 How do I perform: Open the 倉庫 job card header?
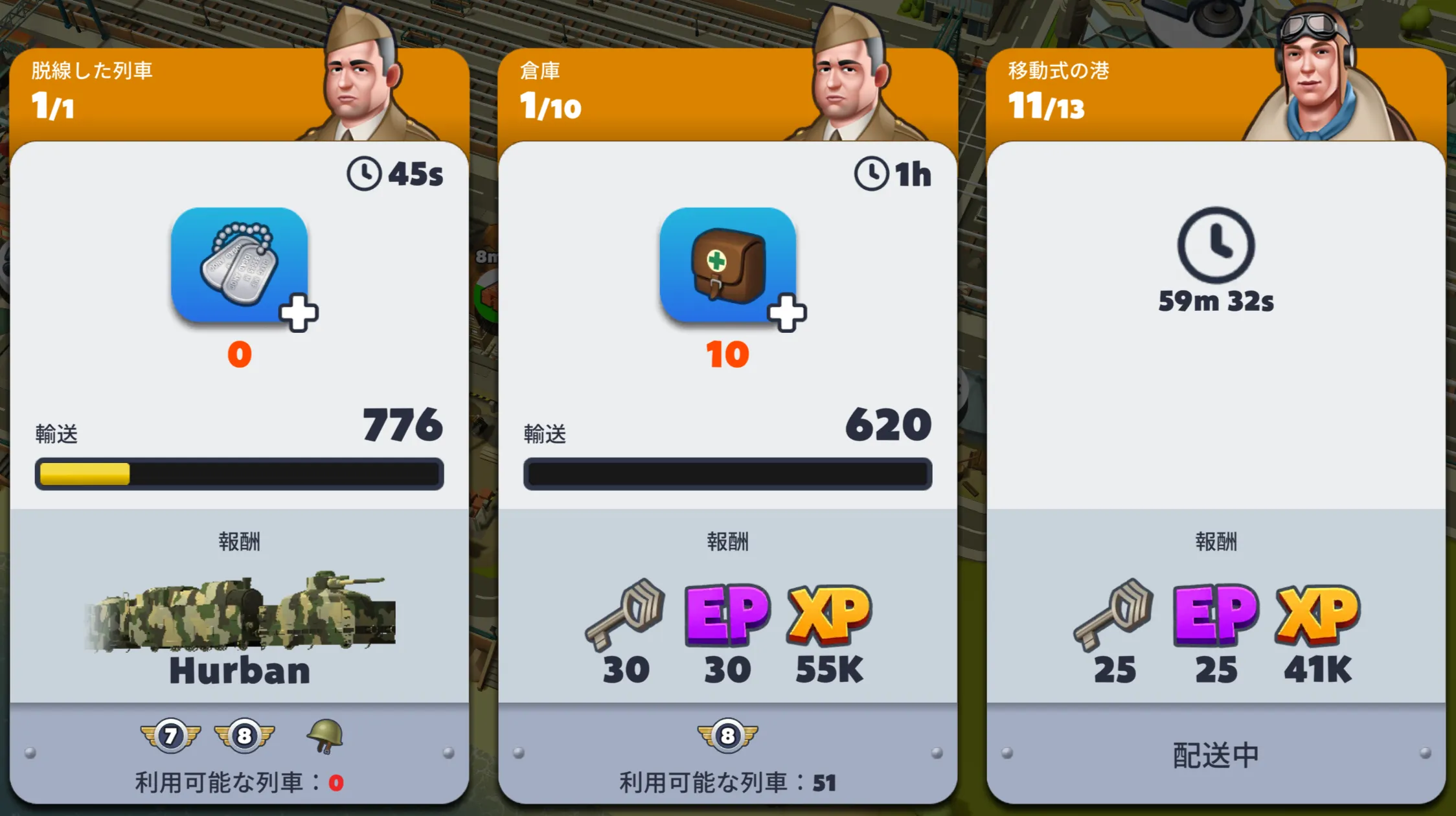click(727, 95)
